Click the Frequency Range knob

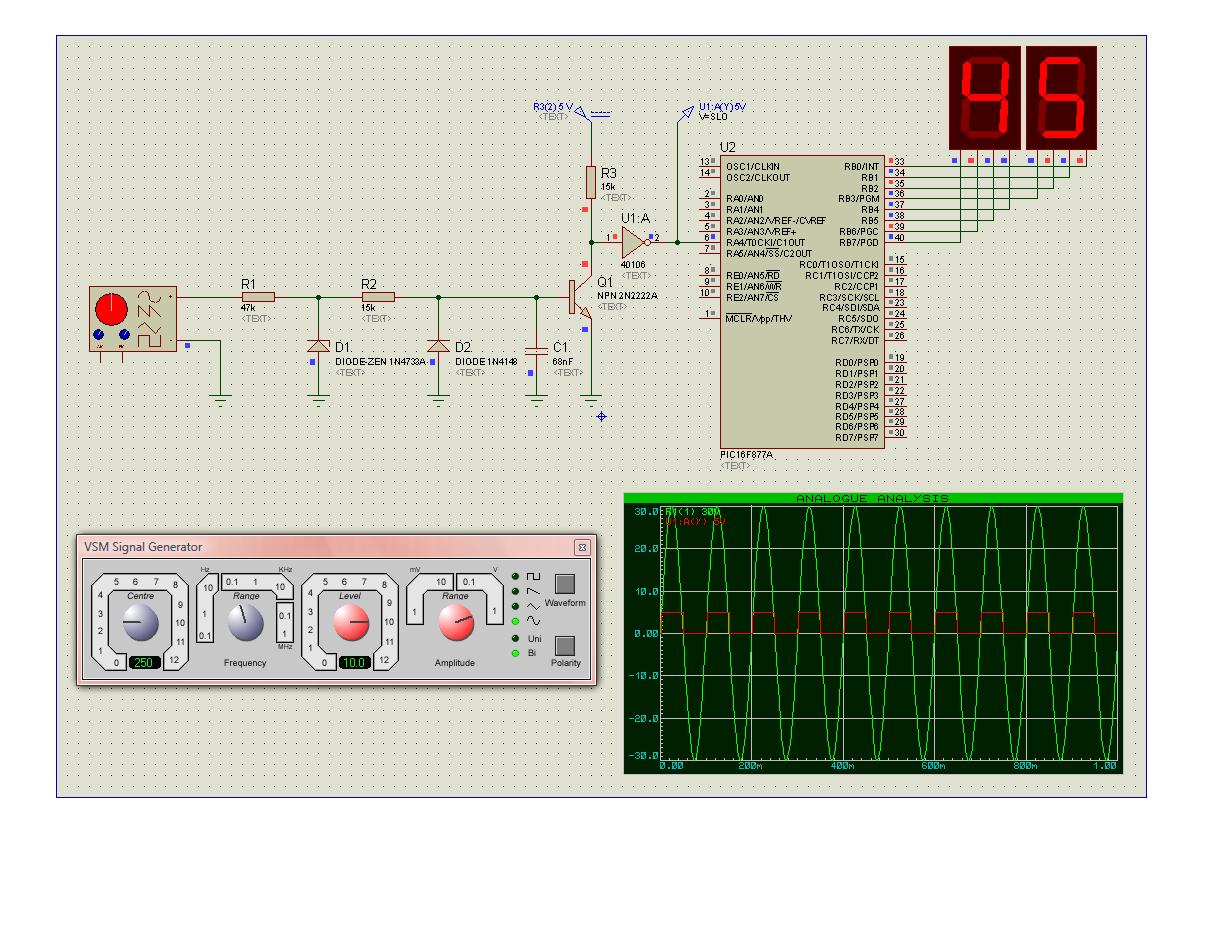pyautogui.click(x=245, y=623)
